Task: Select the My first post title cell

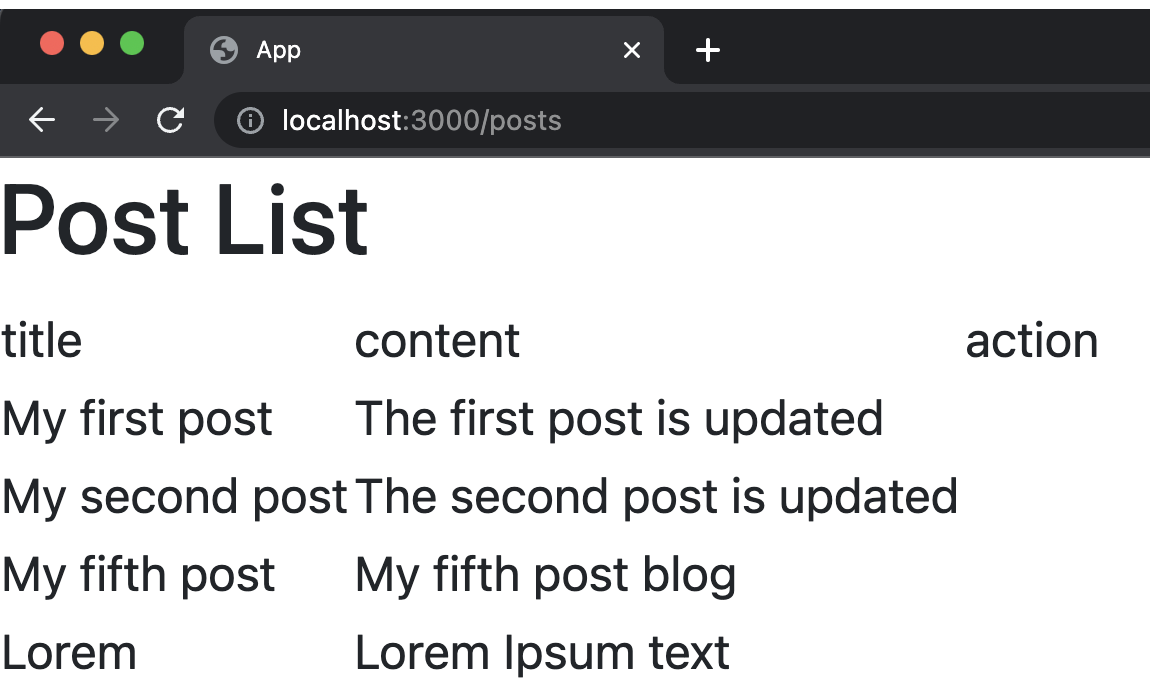Action: click(137, 418)
